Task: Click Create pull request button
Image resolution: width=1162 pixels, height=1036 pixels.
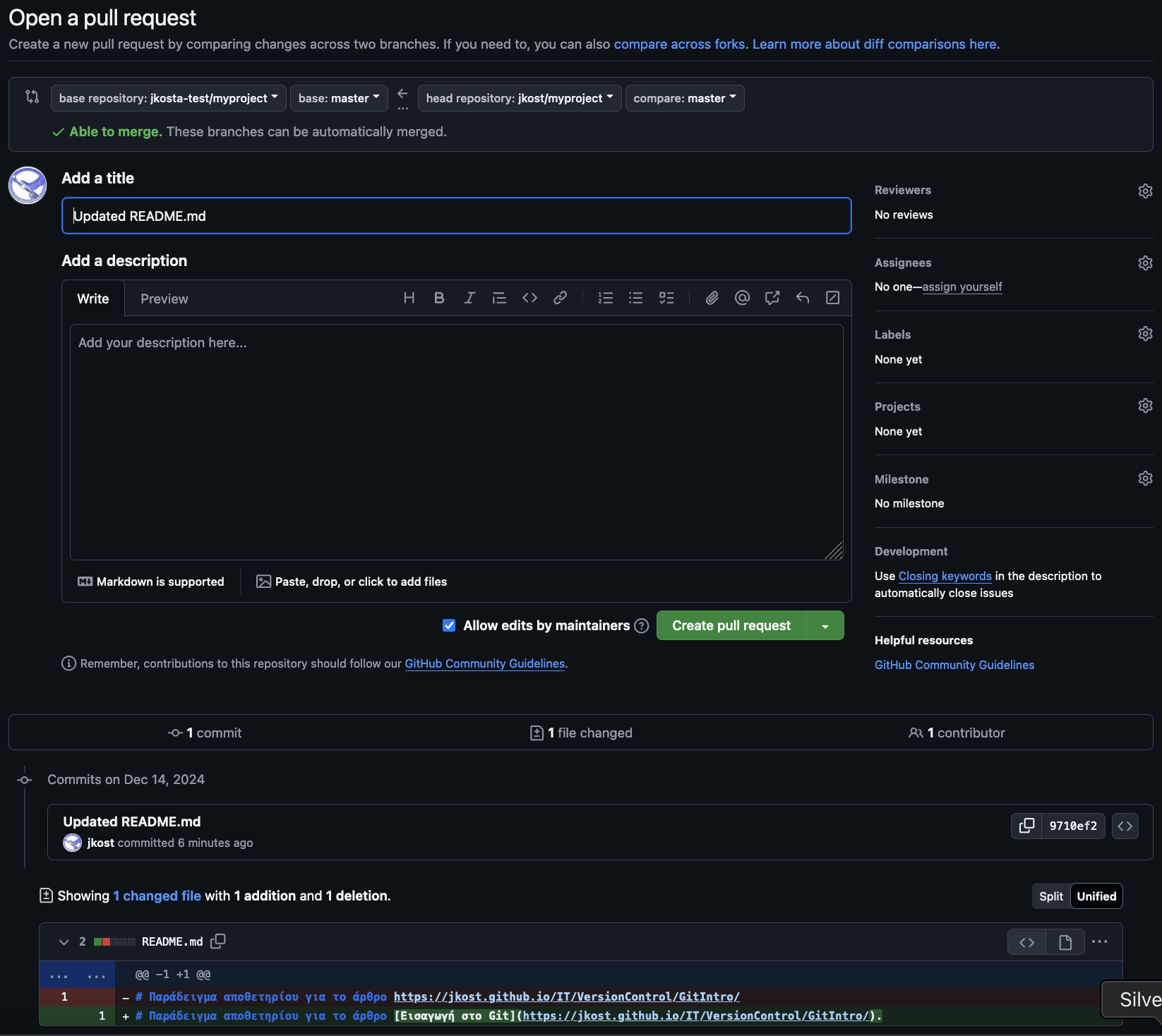Action: pyautogui.click(x=731, y=626)
